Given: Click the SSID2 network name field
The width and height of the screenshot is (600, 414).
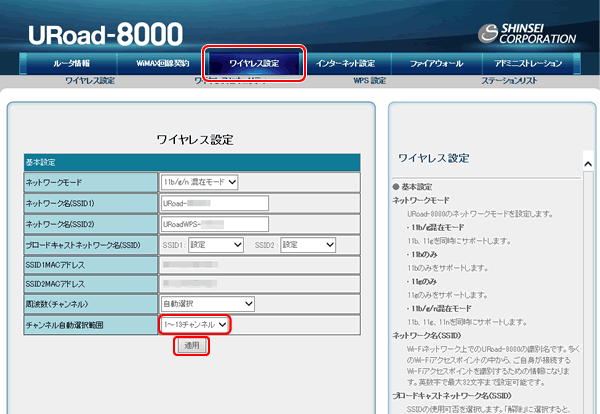Looking at the screenshot, I should pyautogui.click(x=215, y=224).
